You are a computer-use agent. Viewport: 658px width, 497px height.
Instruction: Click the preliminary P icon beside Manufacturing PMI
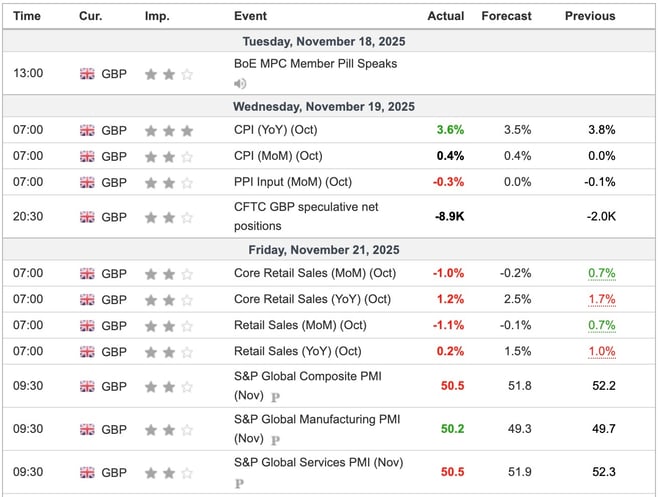tap(275, 439)
